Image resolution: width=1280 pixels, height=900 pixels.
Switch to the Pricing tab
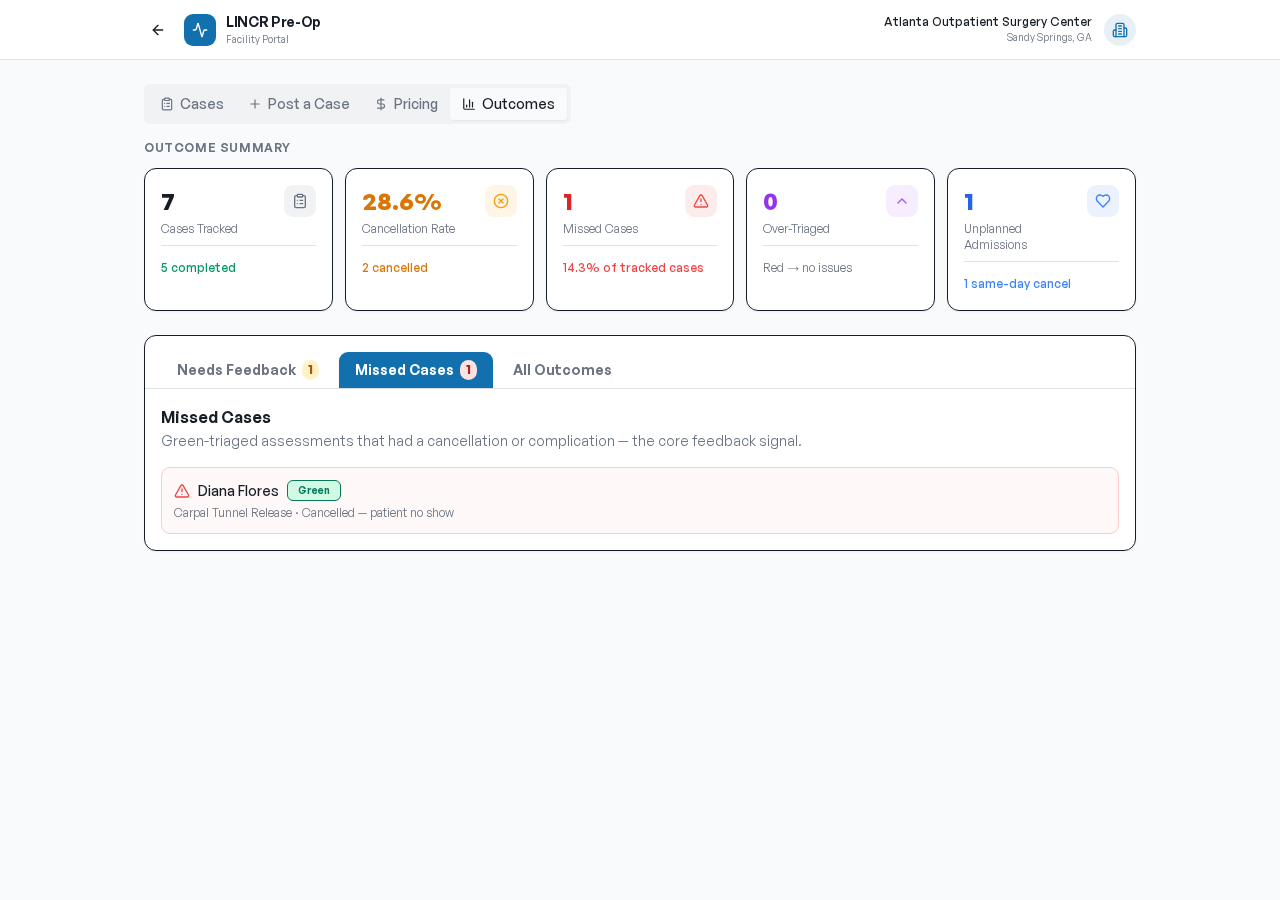click(406, 104)
